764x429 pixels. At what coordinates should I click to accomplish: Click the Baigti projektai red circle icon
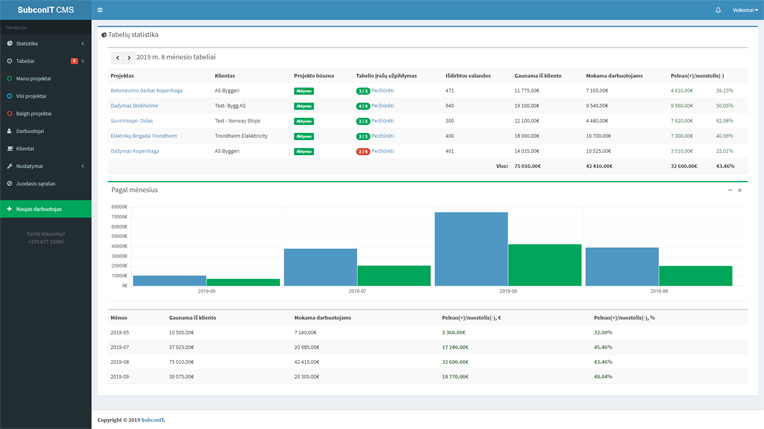(9, 114)
